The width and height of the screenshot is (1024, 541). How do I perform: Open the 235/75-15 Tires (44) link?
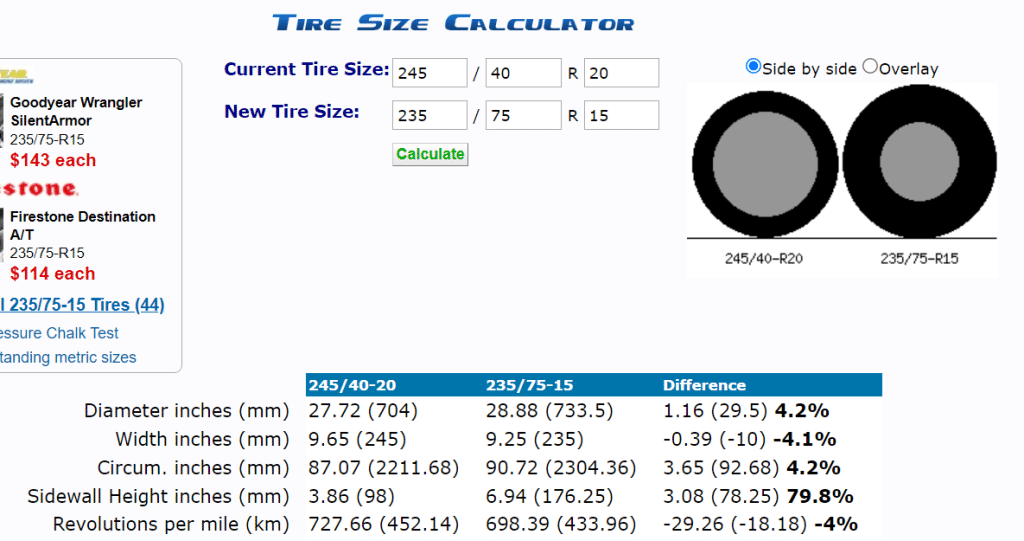(83, 305)
